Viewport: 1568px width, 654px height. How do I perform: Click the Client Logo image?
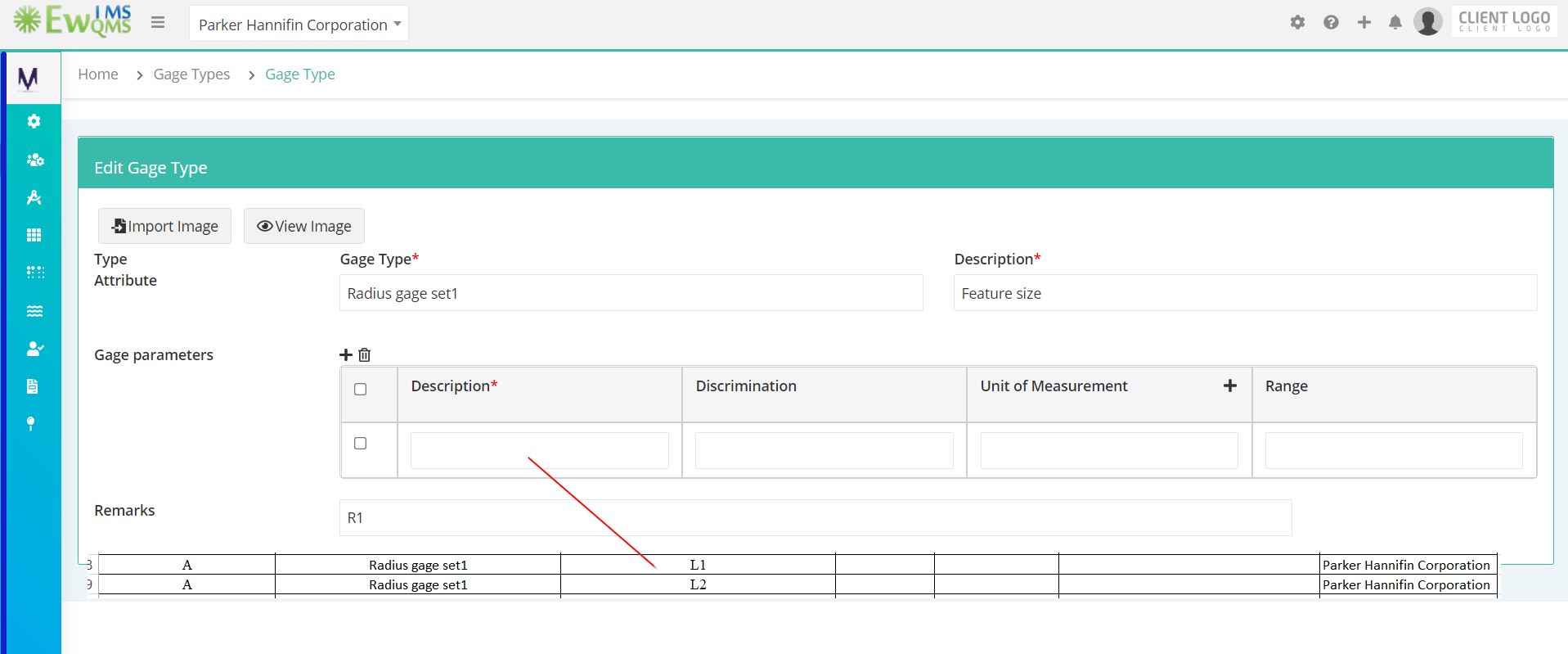(1504, 21)
